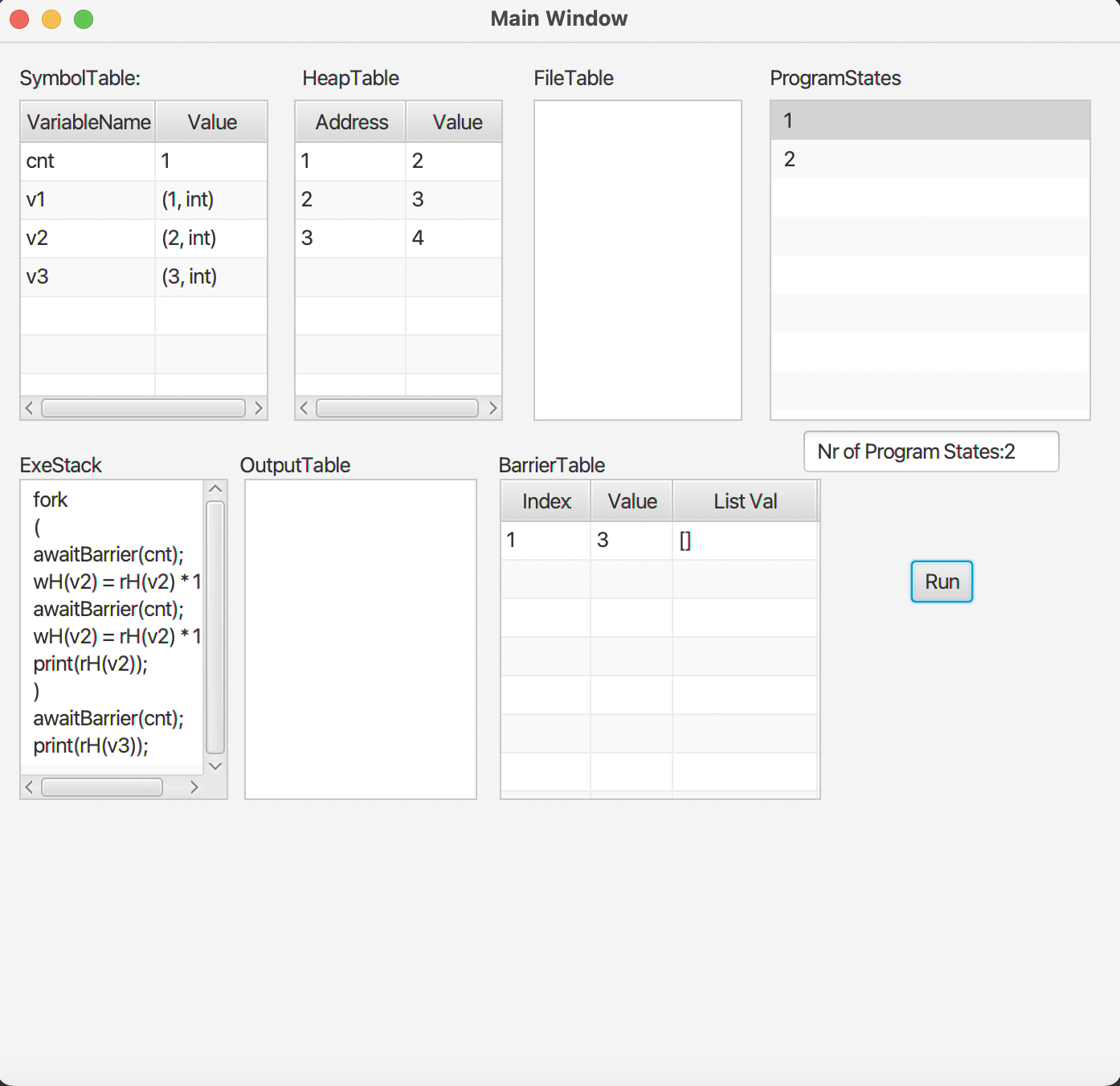Click the left scroll arrow under HeapTable

pos(304,408)
